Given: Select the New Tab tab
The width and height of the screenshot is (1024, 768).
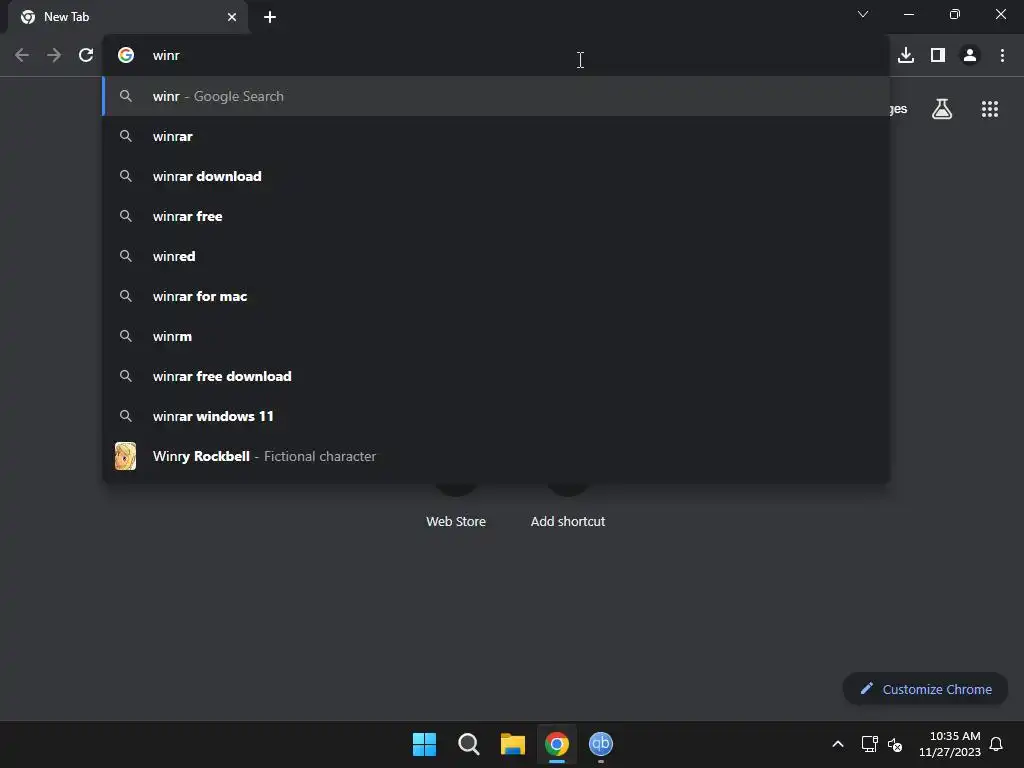Looking at the screenshot, I should click(x=127, y=17).
